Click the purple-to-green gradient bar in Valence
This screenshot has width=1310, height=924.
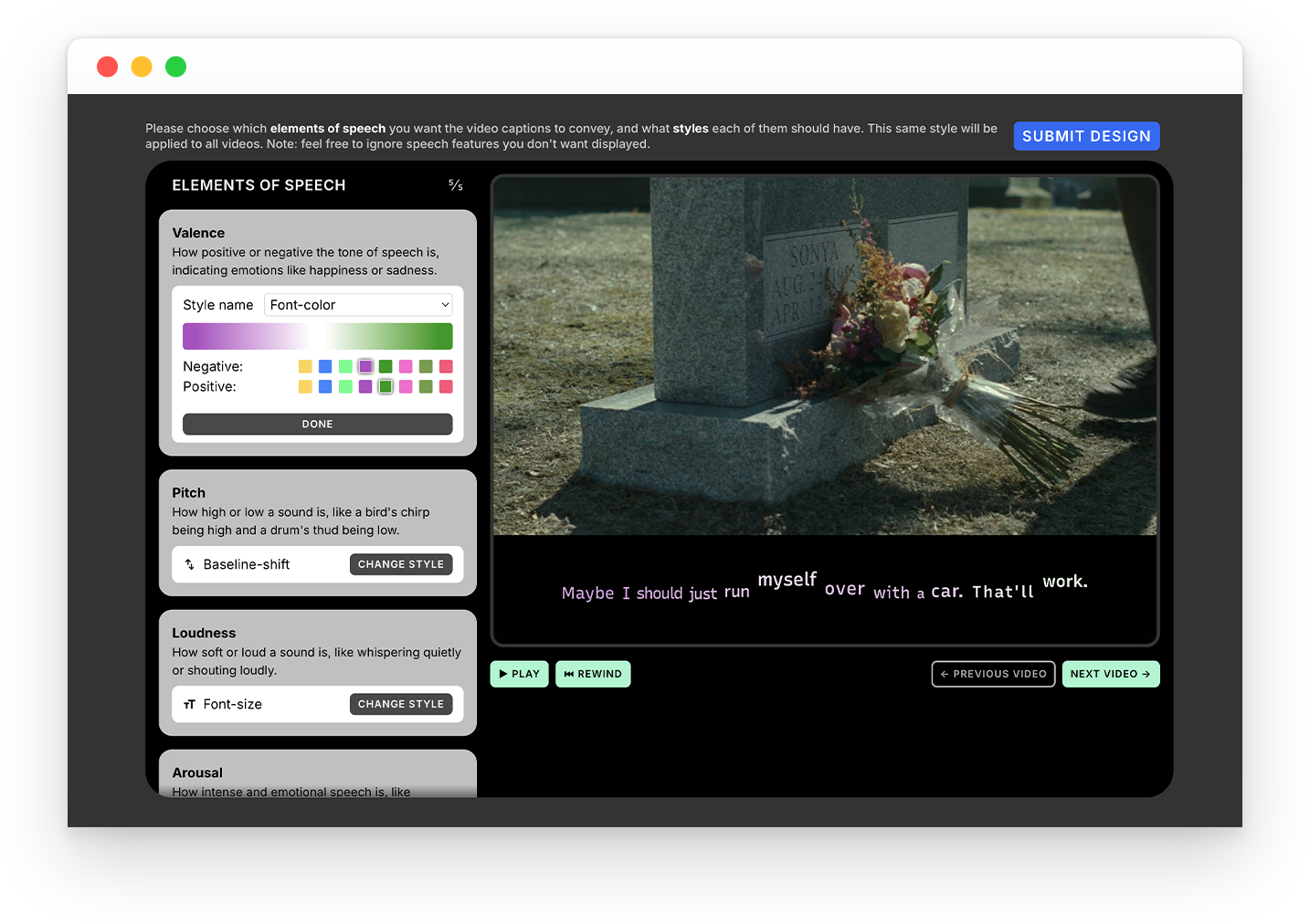tap(317, 336)
